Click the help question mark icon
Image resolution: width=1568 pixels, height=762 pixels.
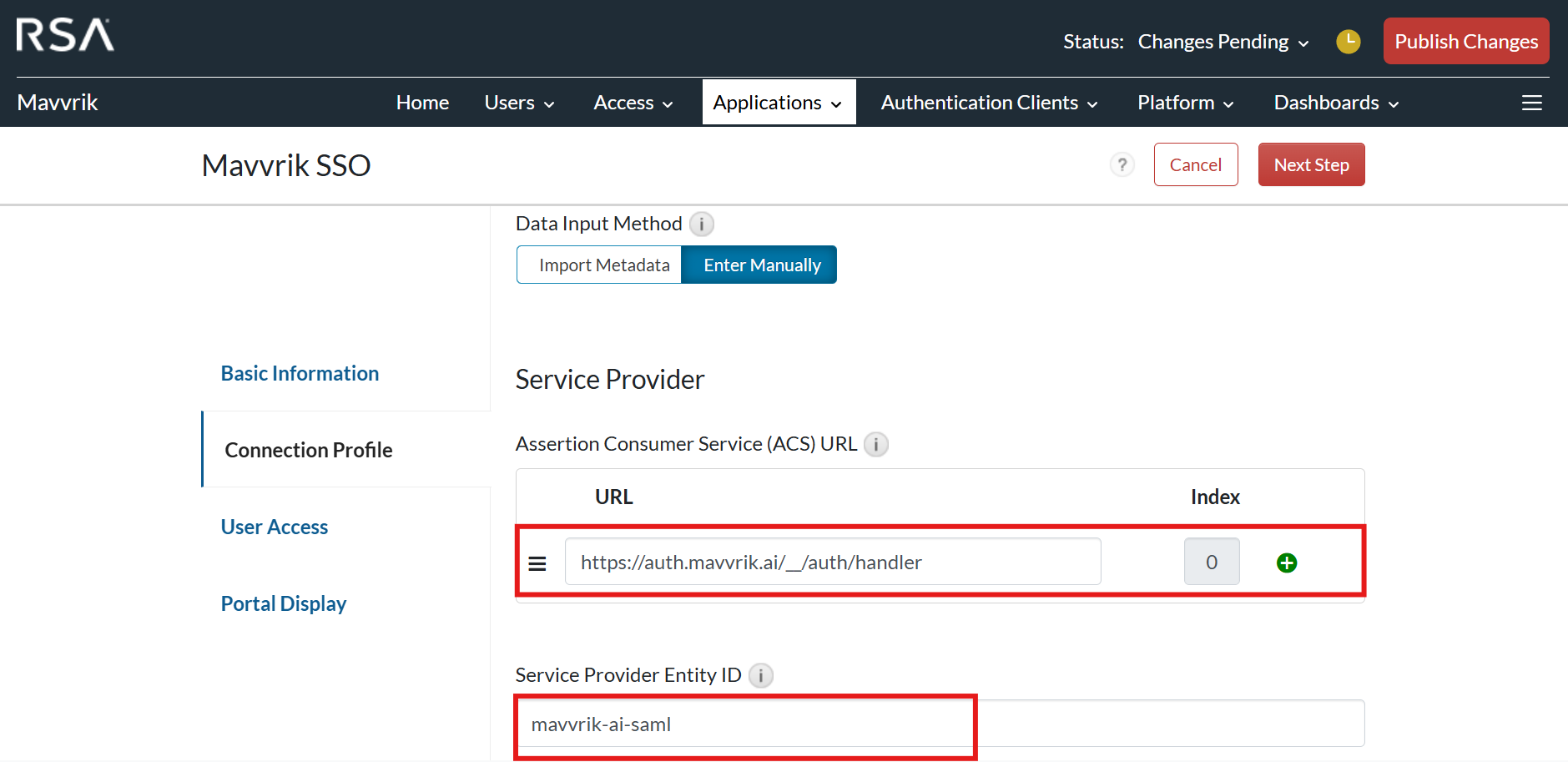tap(1122, 164)
